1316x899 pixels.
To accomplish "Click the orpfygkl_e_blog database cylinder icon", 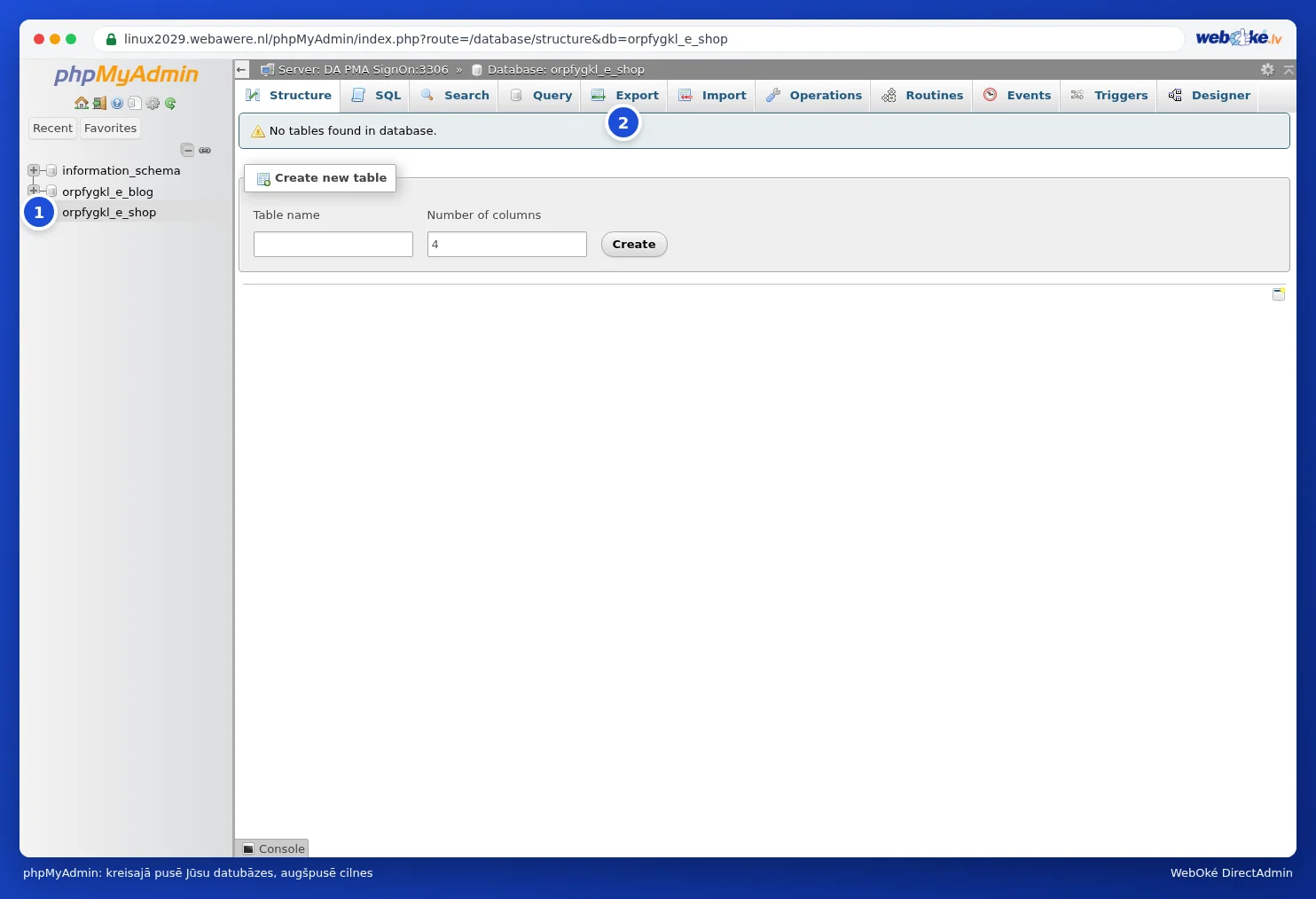I will [51, 192].
